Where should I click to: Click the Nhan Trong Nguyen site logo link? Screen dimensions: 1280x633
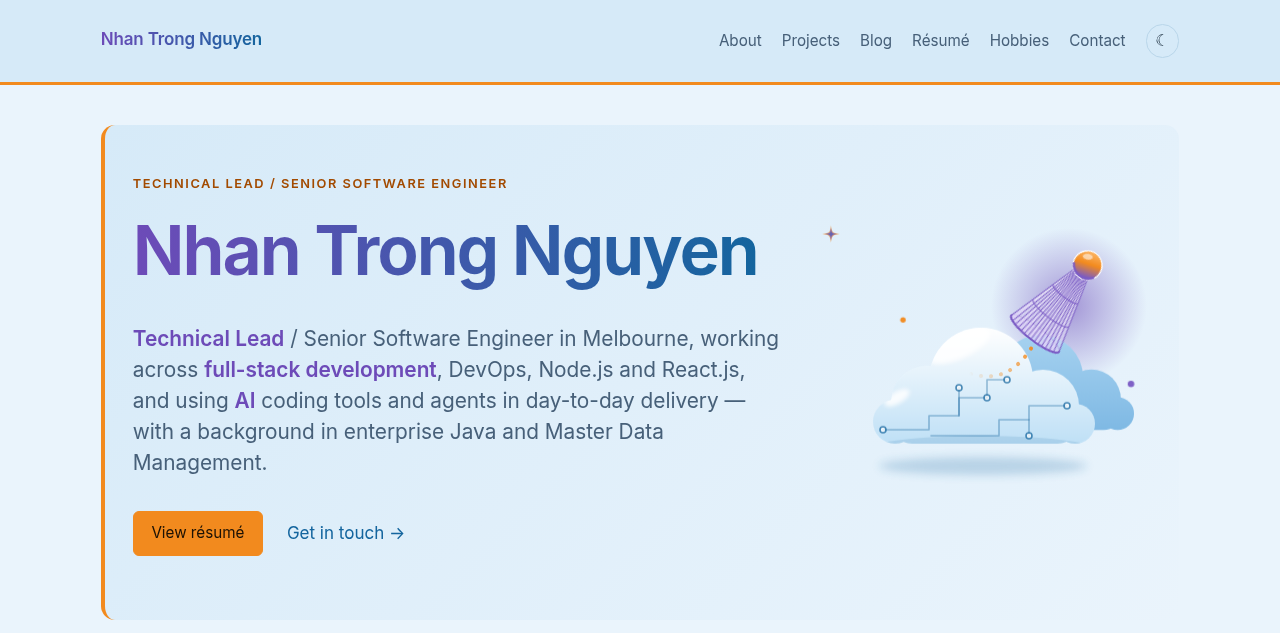pos(181,39)
